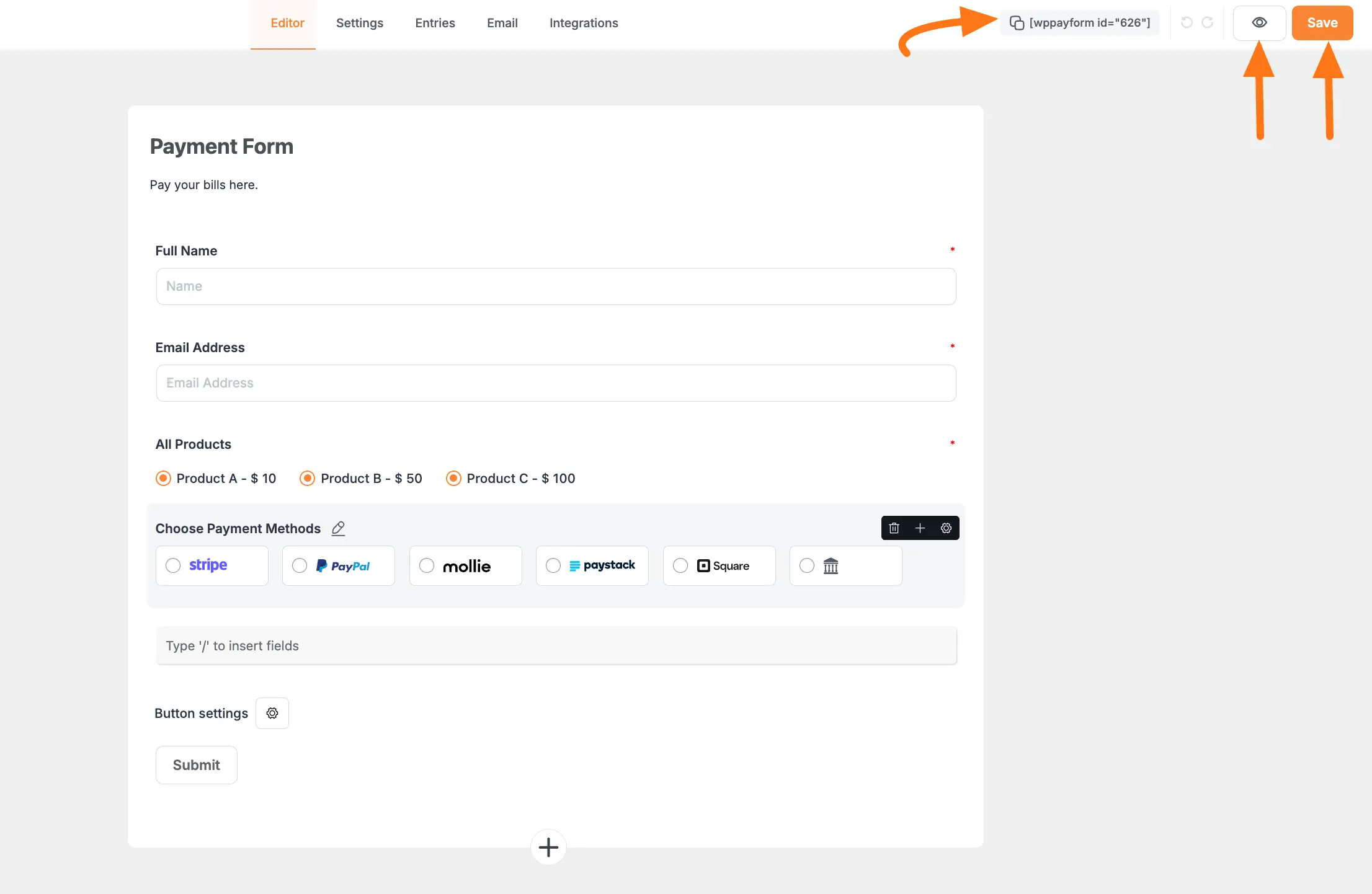This screenshot has height=894, width=1372.
Task: Add a field with the plus icon toolbar
Action: pyautogui.click(x=920, y=528)
